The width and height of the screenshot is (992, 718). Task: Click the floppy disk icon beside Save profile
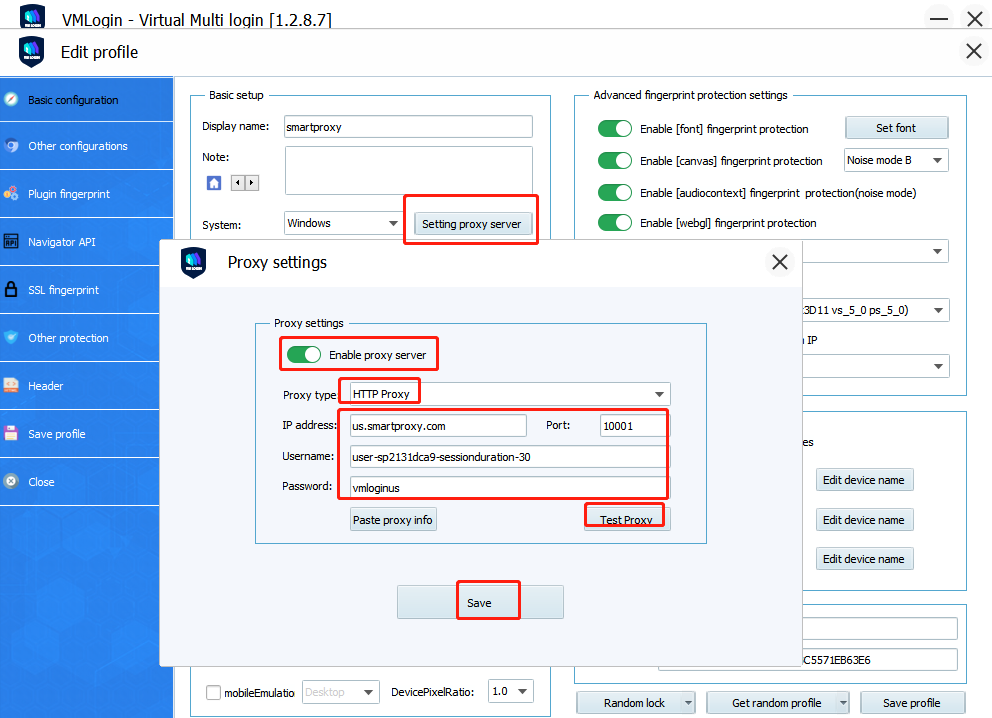[x=11, y=433]
